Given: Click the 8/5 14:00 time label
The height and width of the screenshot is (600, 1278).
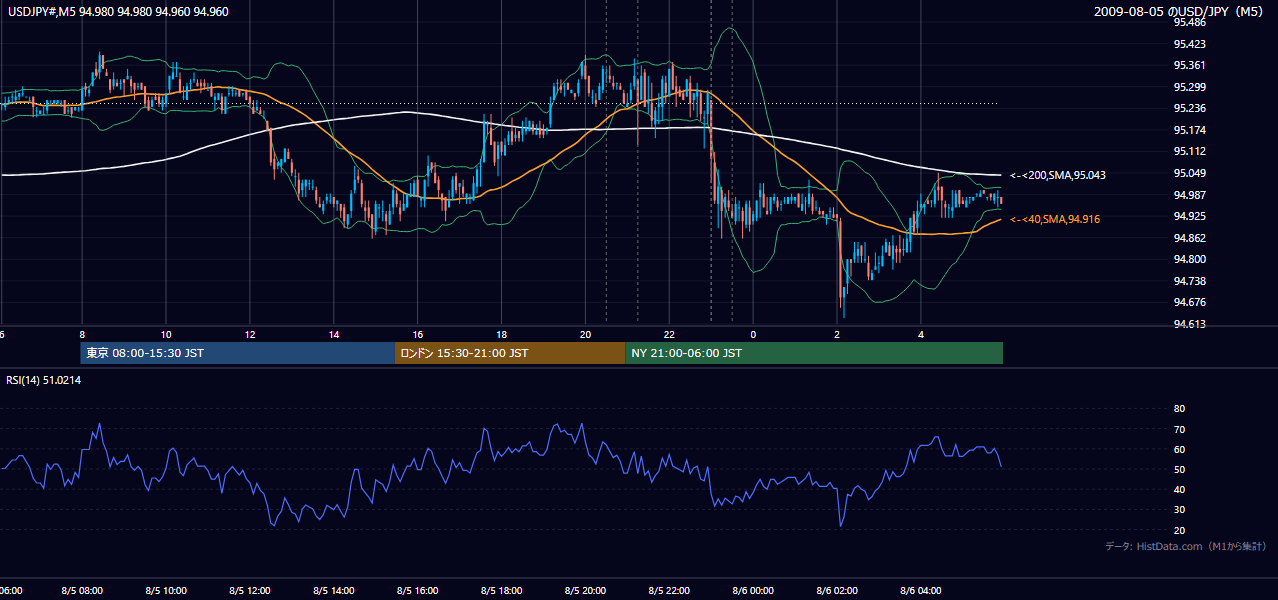Looking at the screenshot, I should pyautogui.click(x=334, y=591).
